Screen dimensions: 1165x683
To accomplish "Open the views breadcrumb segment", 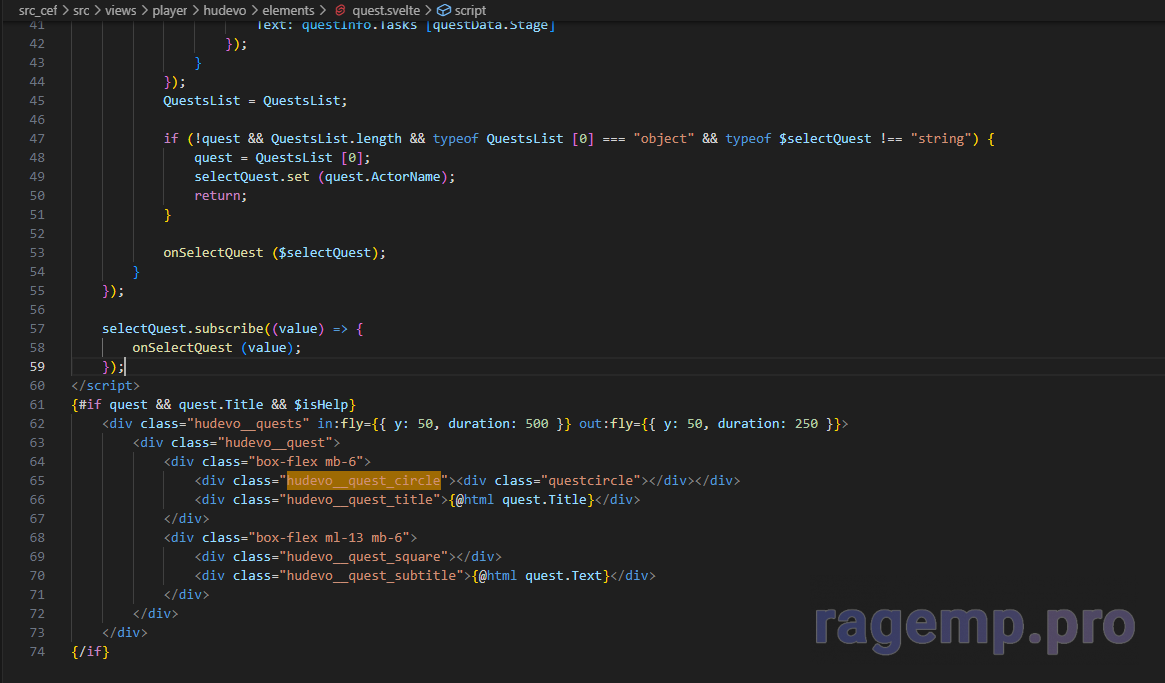I will 119,10.
